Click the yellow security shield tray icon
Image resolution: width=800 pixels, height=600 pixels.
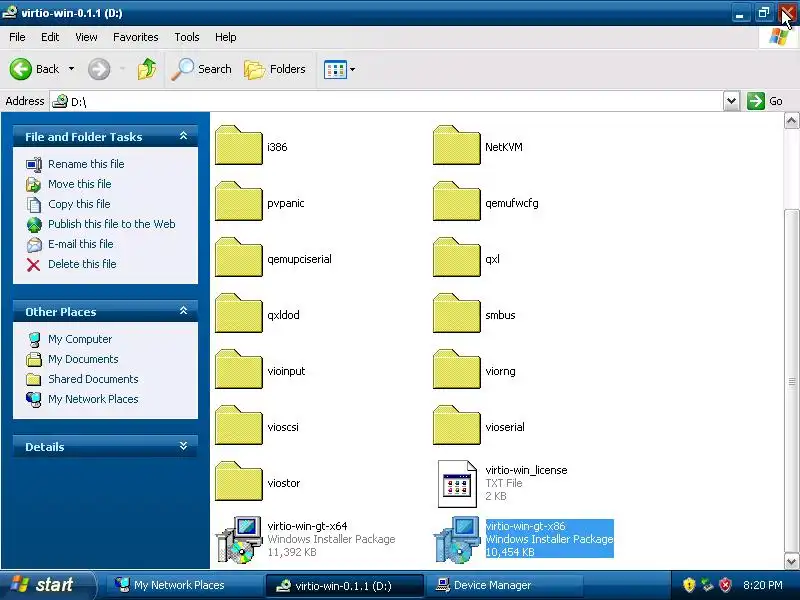(689, 585)
